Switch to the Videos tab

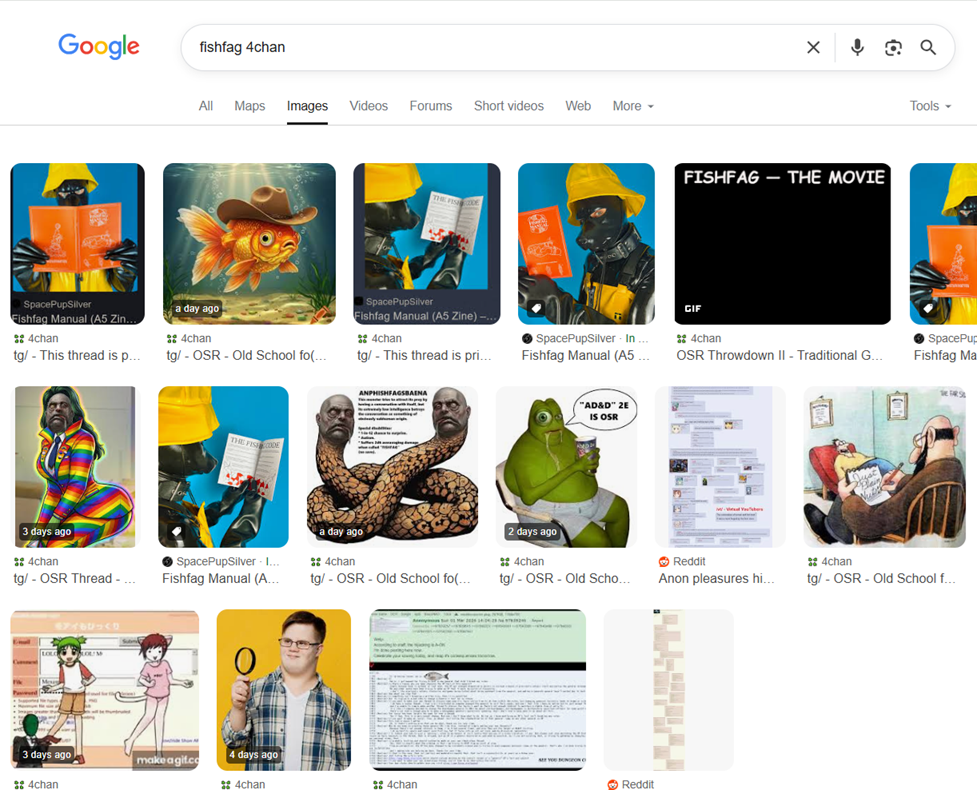point(368,106)
